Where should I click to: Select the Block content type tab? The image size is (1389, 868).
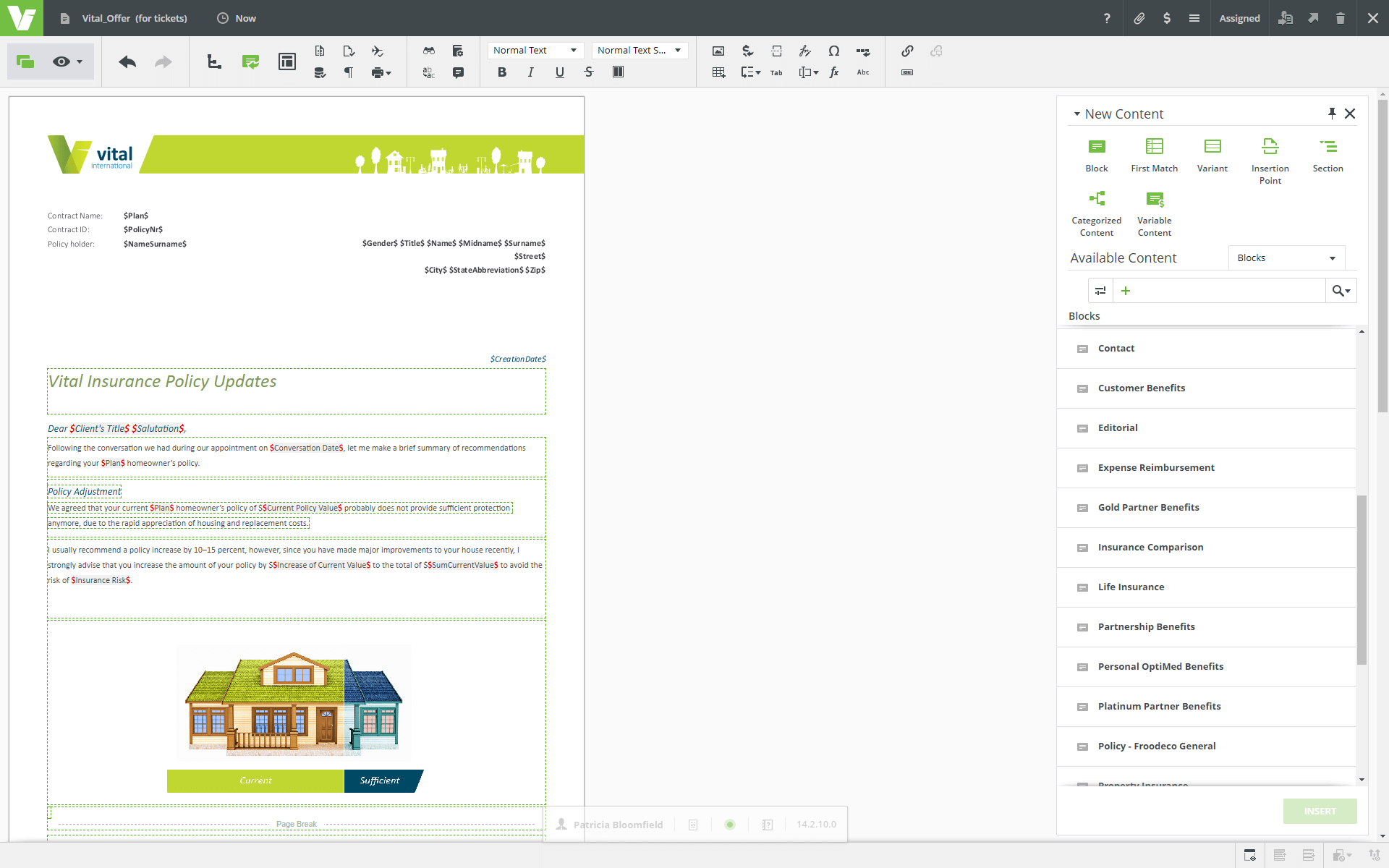point(1097,153)
